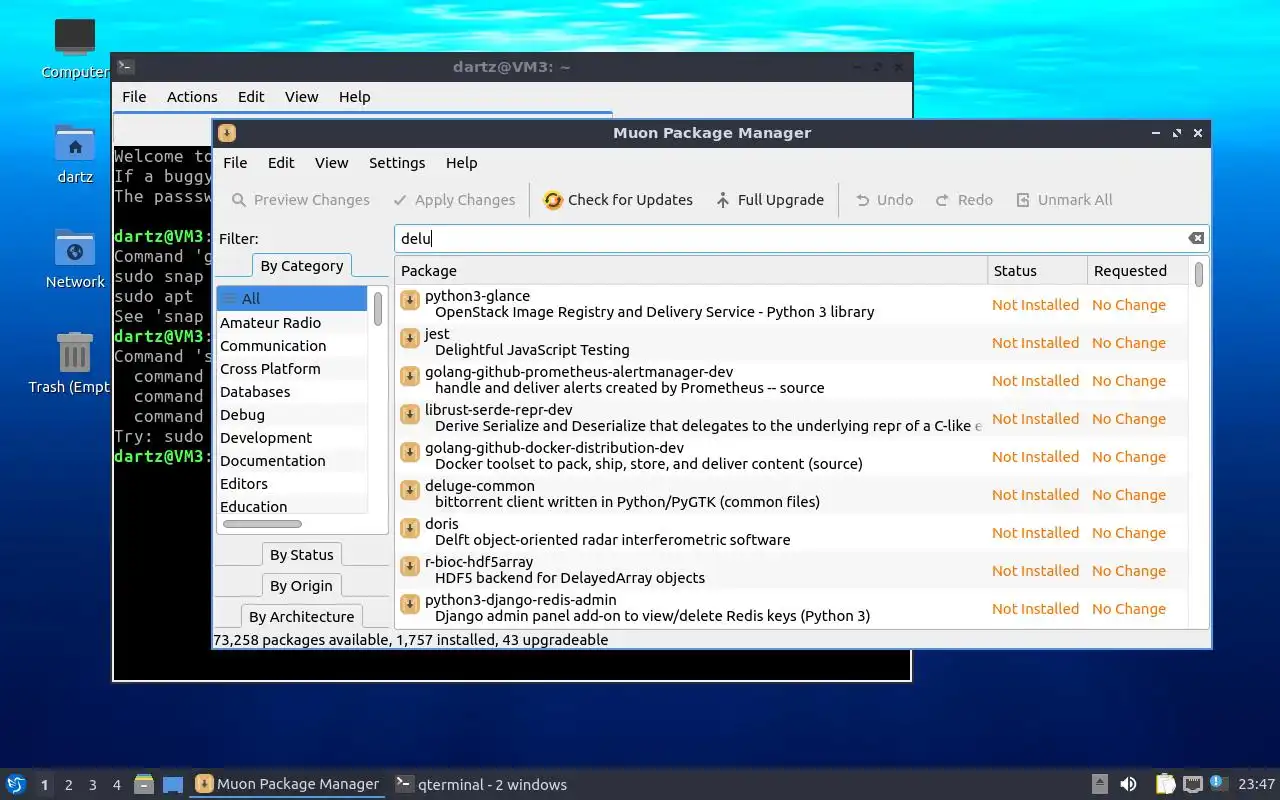Open the Lubuntu start menu
Viewport: 1280px width, 800px height.
(x=16, y=784)
